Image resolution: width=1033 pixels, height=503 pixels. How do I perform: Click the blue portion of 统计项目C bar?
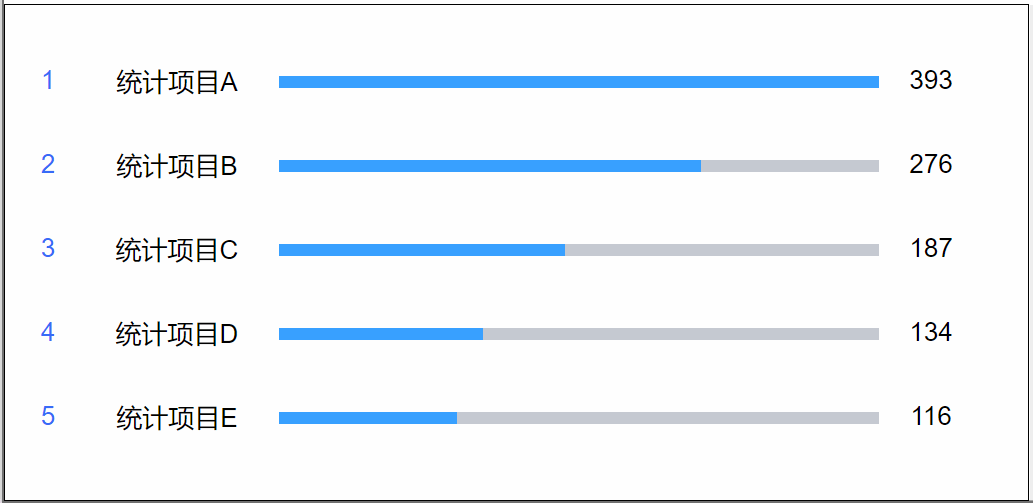pyautogui.click(x=422, y=250)
